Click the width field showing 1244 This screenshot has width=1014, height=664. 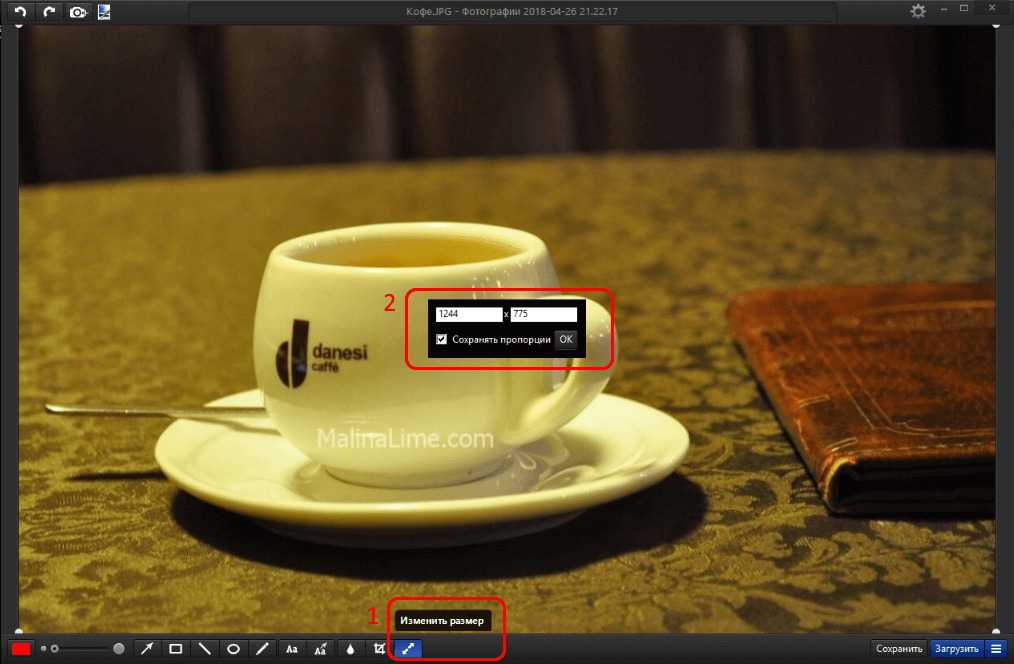pos(468,315)
